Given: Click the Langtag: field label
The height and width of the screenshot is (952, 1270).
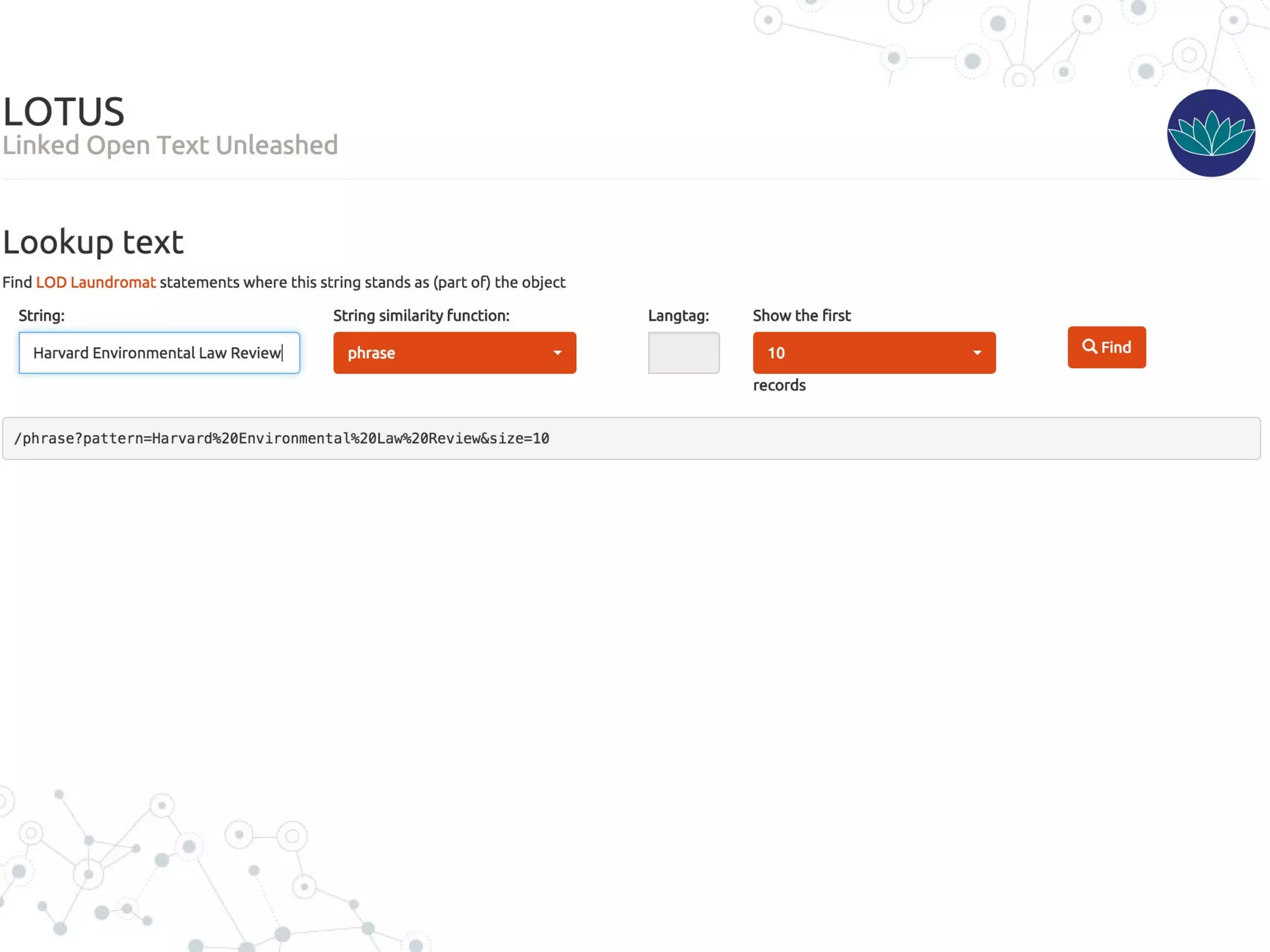Looking at the screenshot, I should (x=678, y=316).
